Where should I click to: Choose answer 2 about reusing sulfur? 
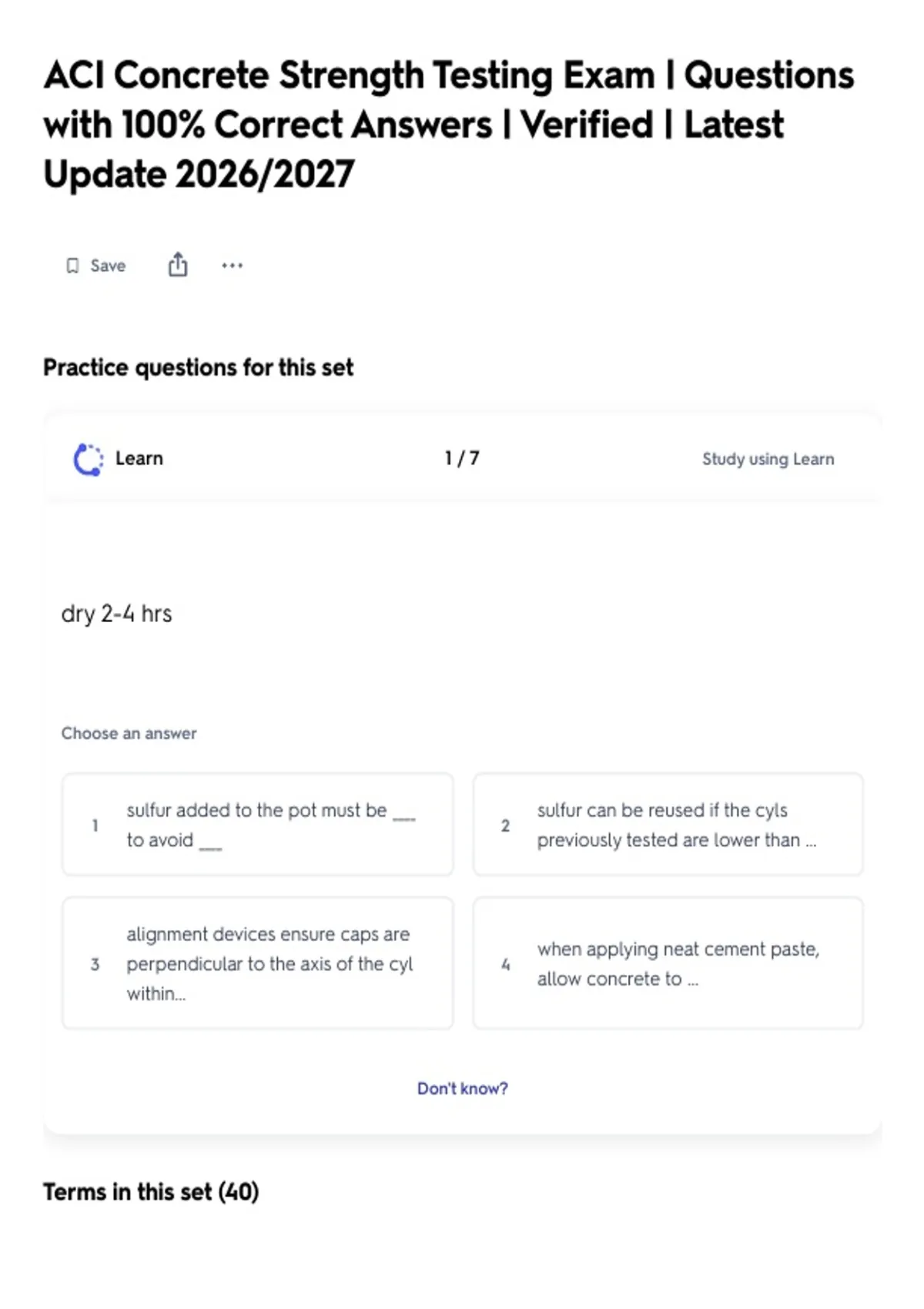tap(668, 825)
